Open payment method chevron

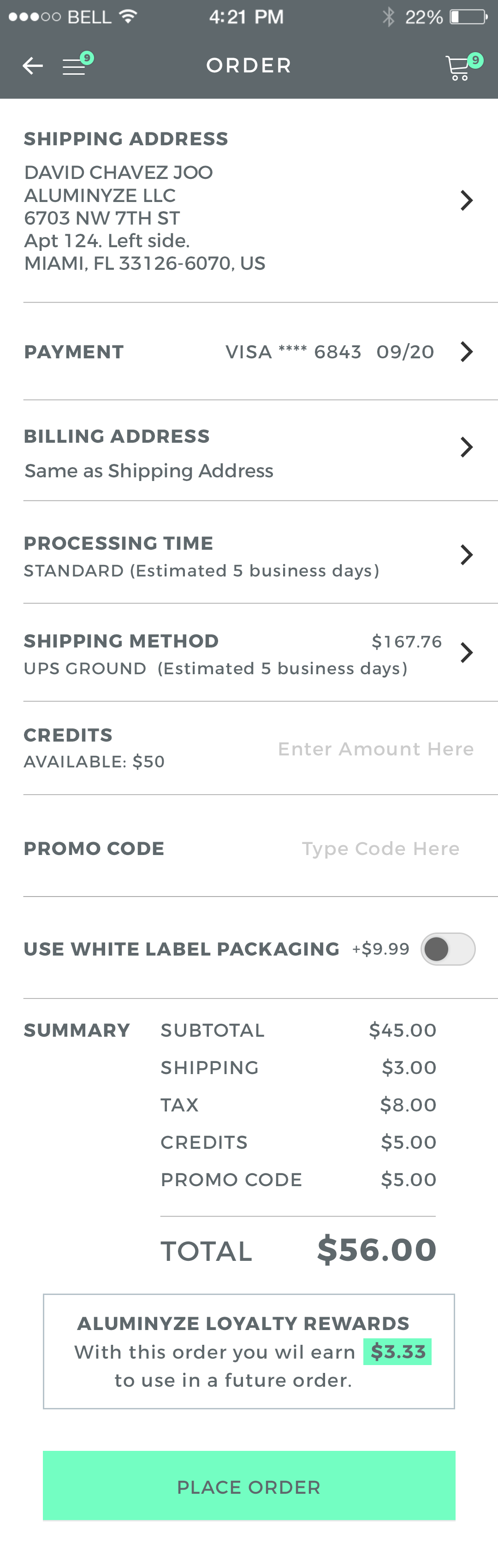coord(466,352)
